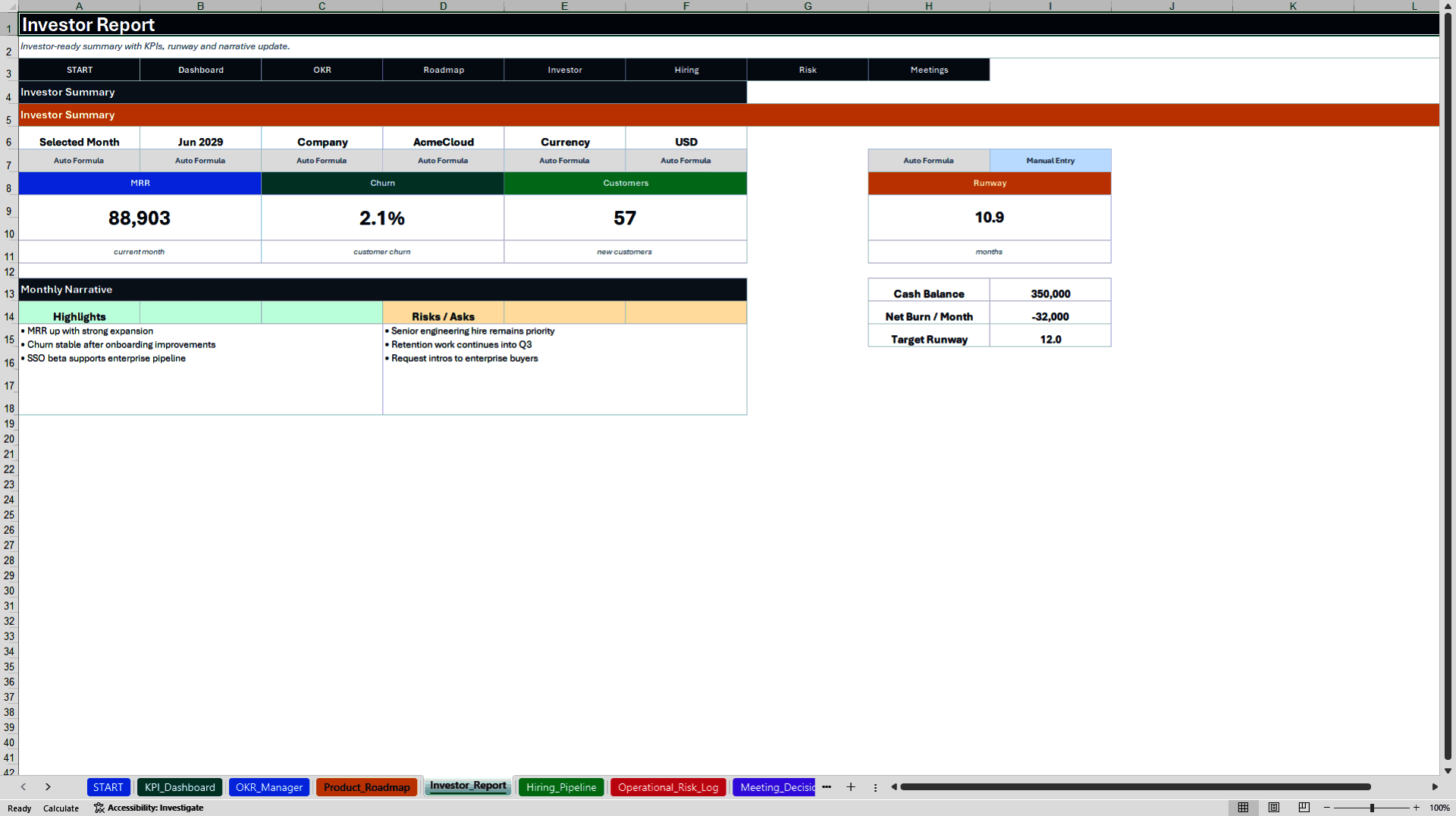Open the Operational_Risk_Log sheet tab
Image resolution: width=1456 pixels, height=816 pixels.
point(668,787)
